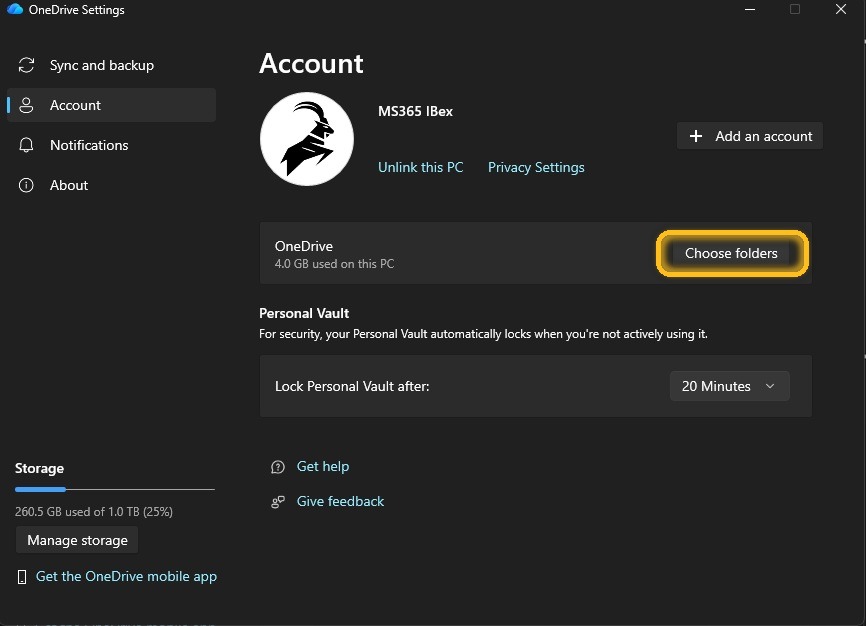Click the ibex profile picture

[307, 139]
